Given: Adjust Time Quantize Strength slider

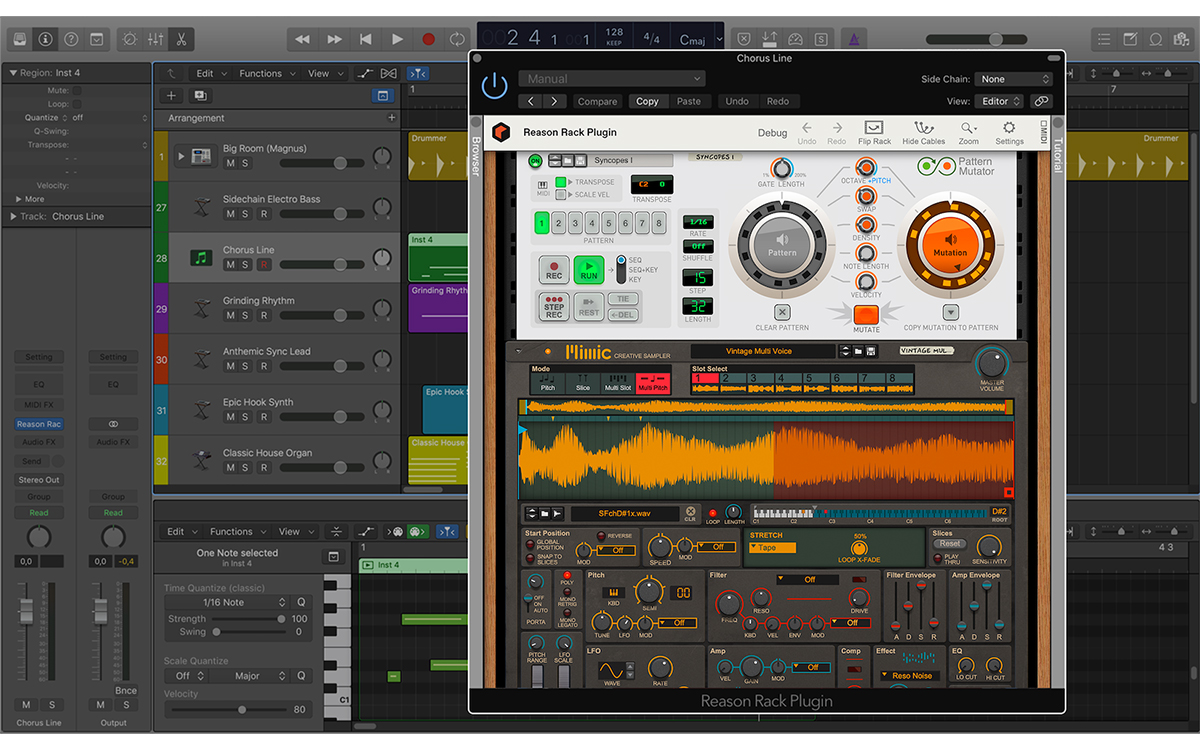Looking at the screenshot, I should 247,619.
